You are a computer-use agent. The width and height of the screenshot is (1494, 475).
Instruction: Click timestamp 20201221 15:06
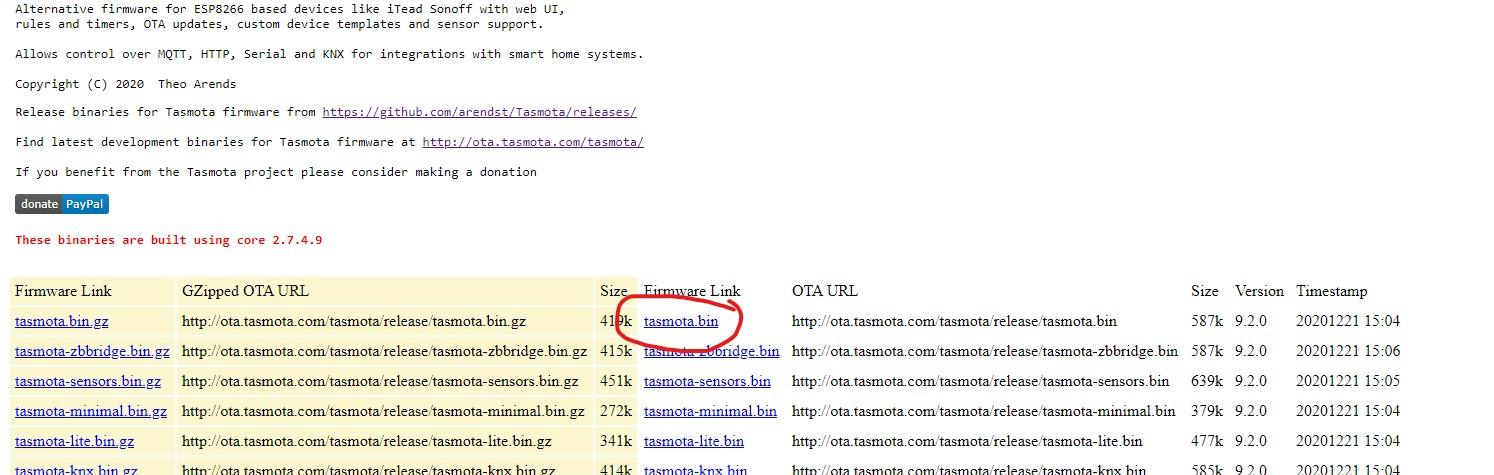pyautogui.click(x=1348, y=351)
